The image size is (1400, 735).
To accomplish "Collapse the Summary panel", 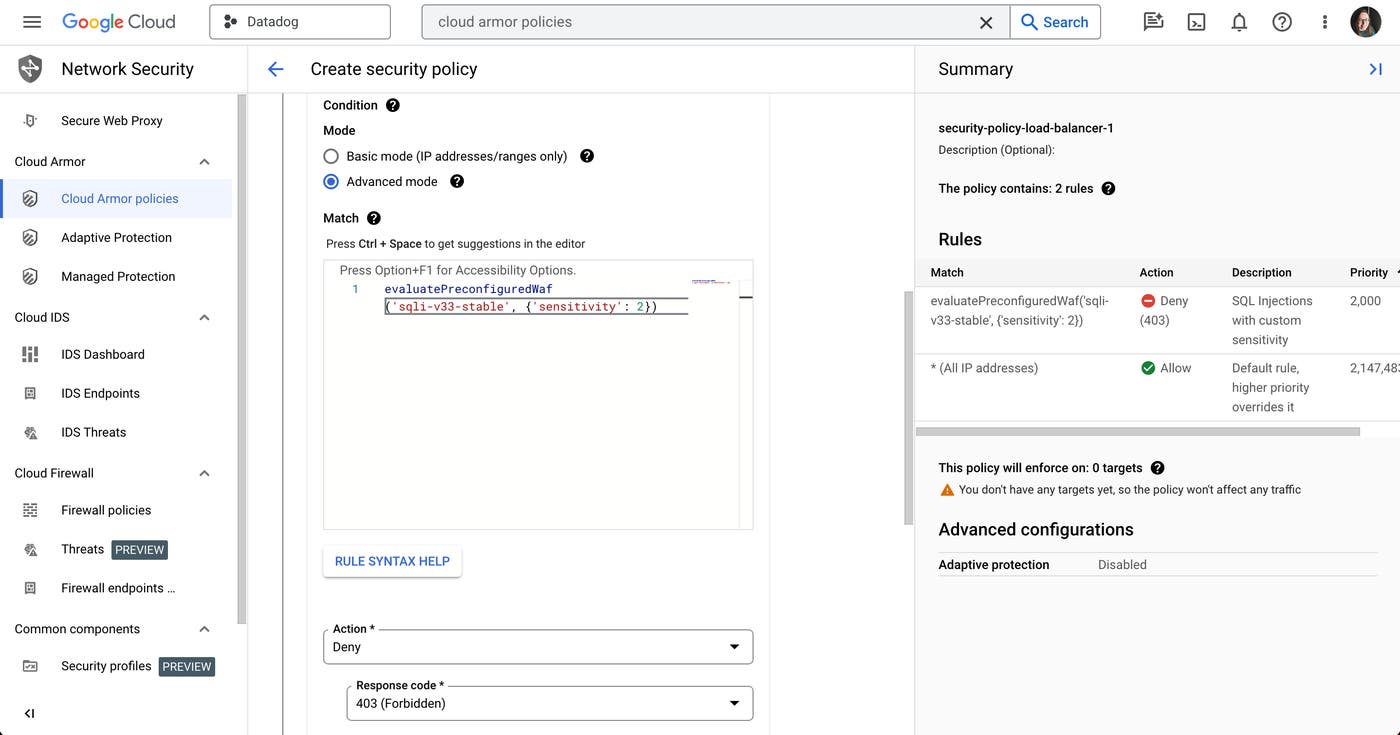I will click(1376, 69).
